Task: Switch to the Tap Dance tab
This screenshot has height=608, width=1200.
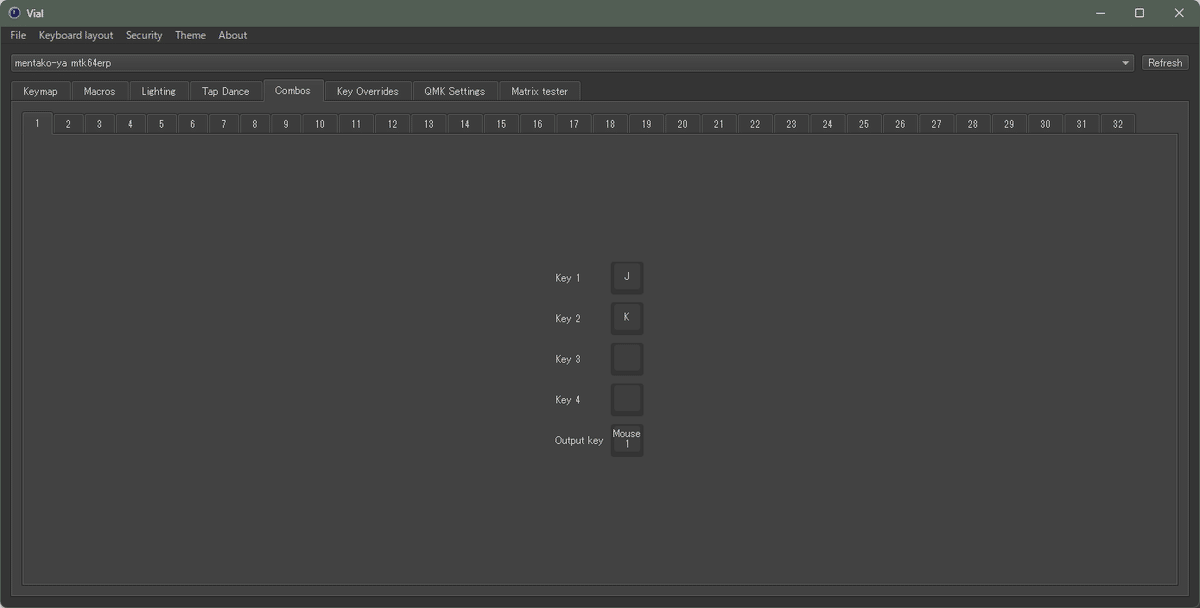Action: point(225,91)
